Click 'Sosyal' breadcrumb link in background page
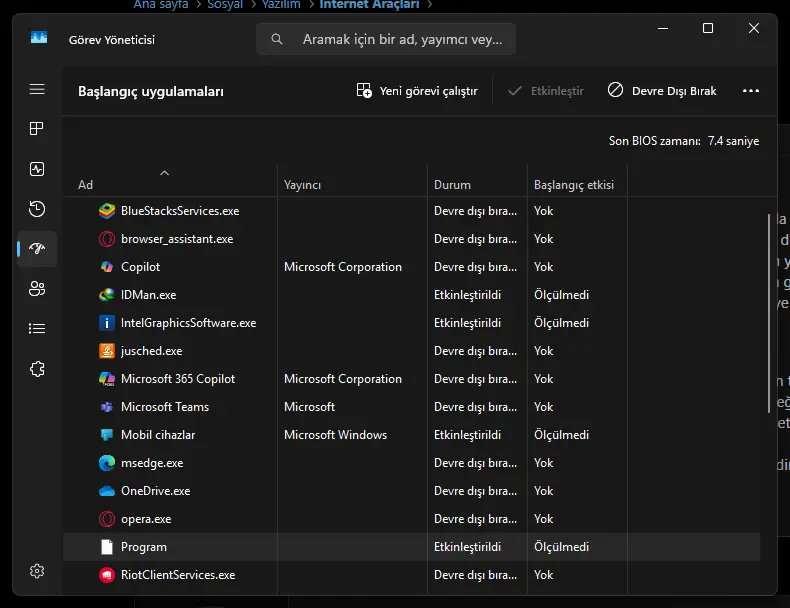 225,5
